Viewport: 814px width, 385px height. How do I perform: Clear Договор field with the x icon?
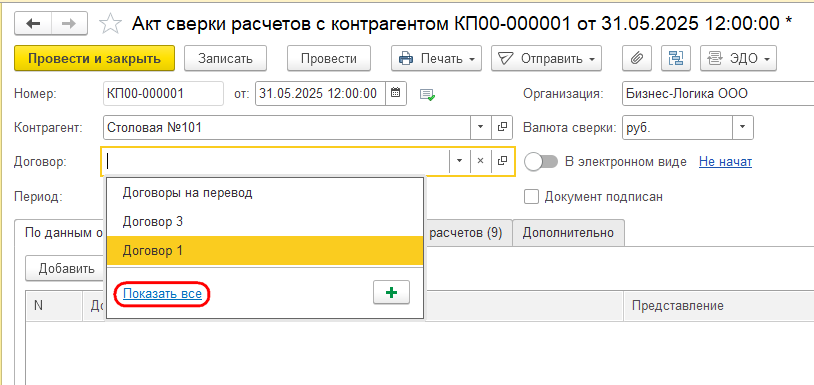pyautogui.click(x=480, y=161)
